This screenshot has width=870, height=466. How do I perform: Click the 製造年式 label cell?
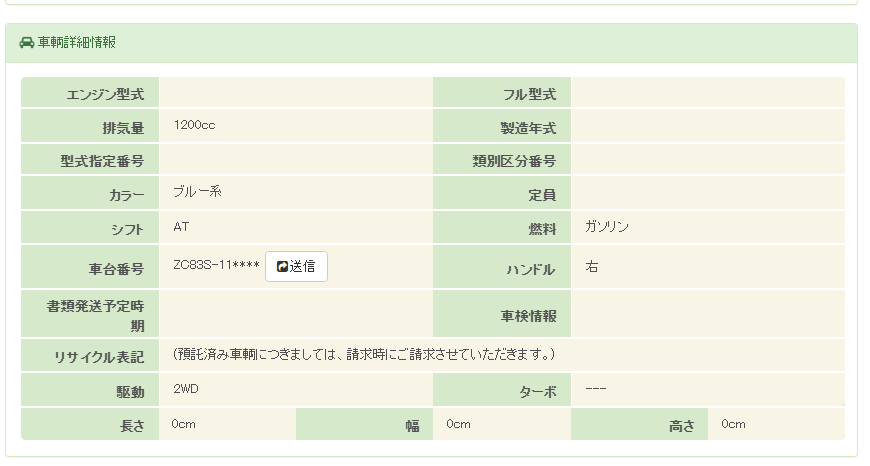click(502, 128)
